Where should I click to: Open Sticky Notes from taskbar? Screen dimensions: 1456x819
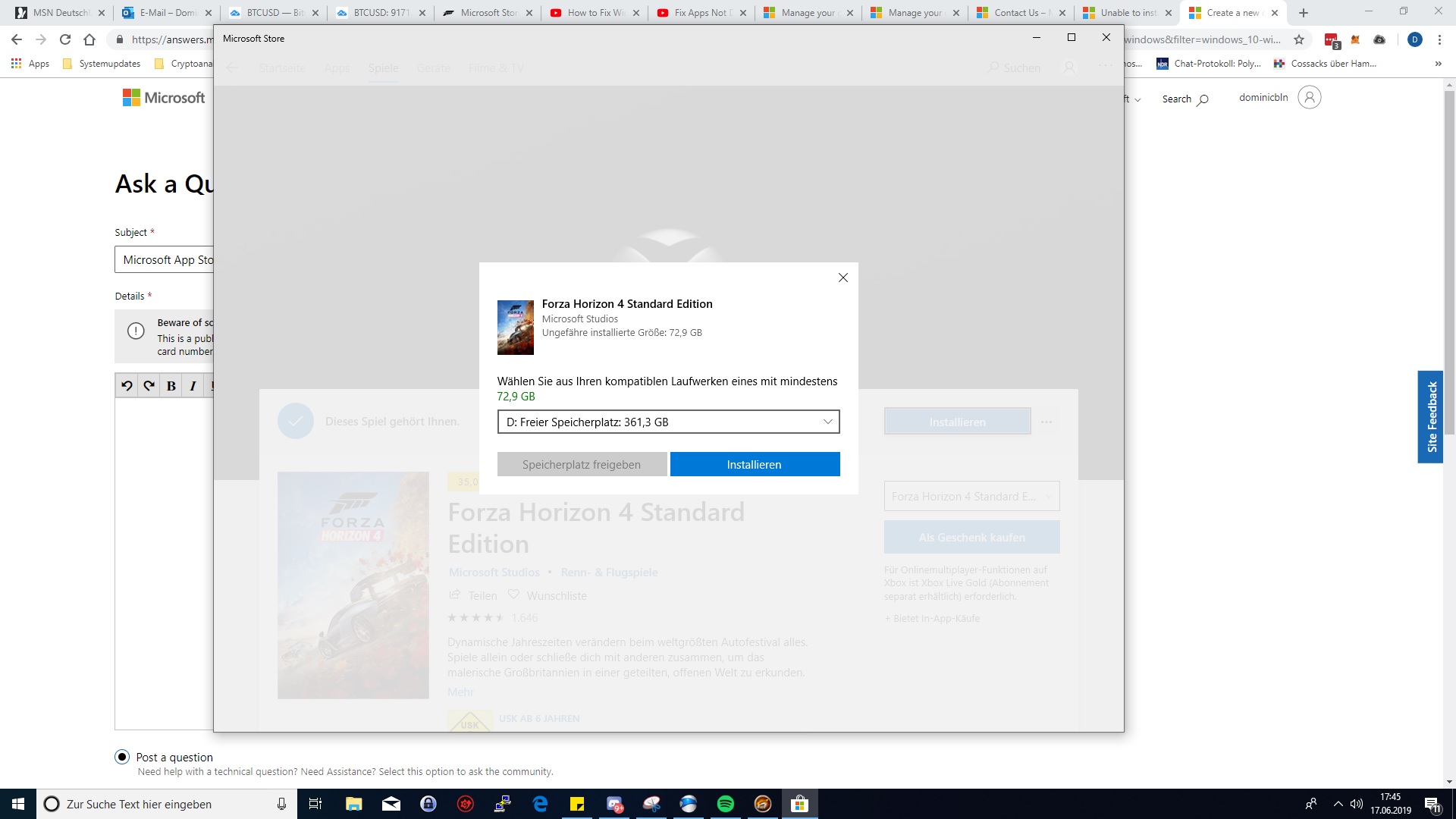coord(577,804)
